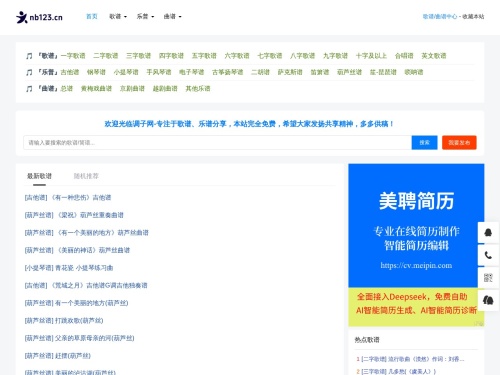
Task: Open 《有一个美丽的地方》葫芦丝曲谱 entry
Action: click(x=87, y=233)
